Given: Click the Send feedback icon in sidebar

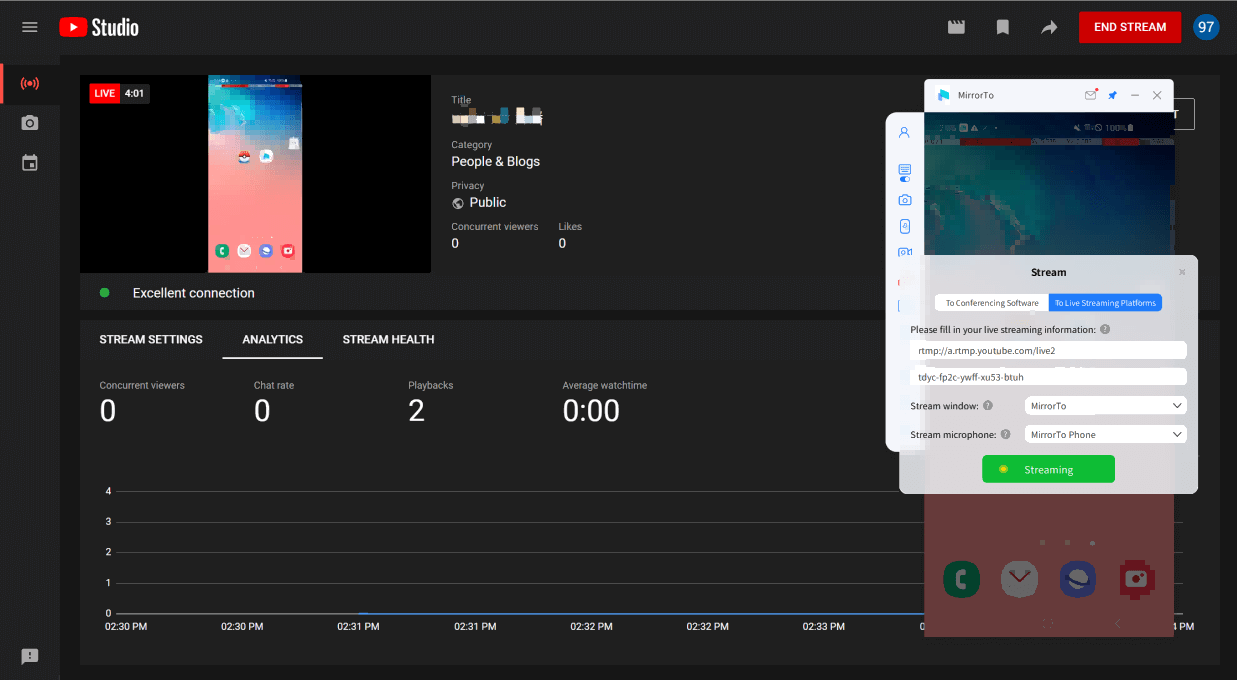Looking at the screenshot, I should click(x=30, y=657).
